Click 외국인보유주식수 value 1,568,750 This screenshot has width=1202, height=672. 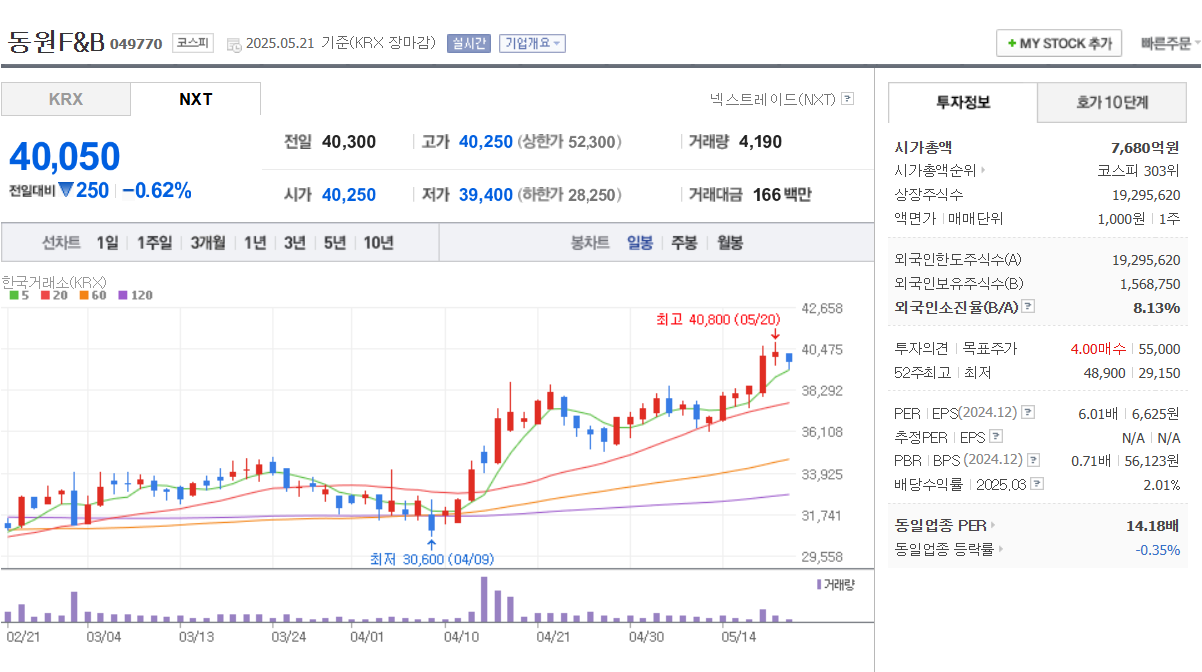coord(1150,284)
